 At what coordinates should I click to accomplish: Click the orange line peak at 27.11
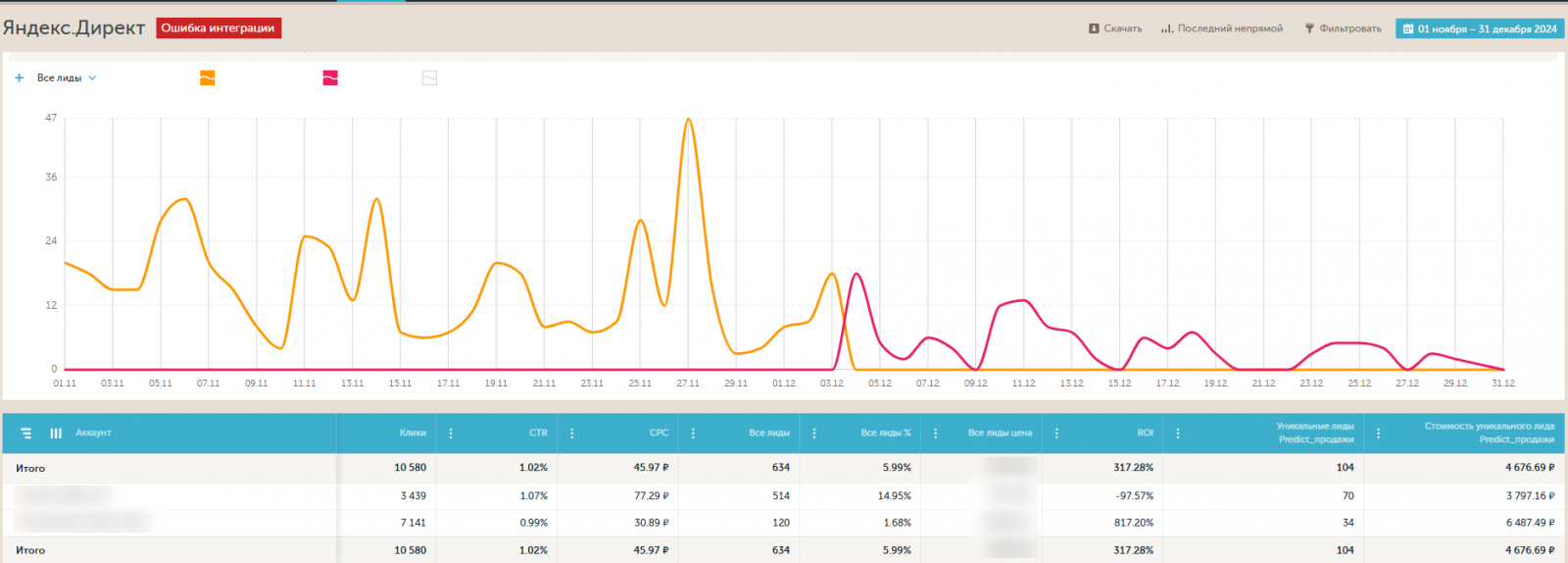tap(688, 120)
